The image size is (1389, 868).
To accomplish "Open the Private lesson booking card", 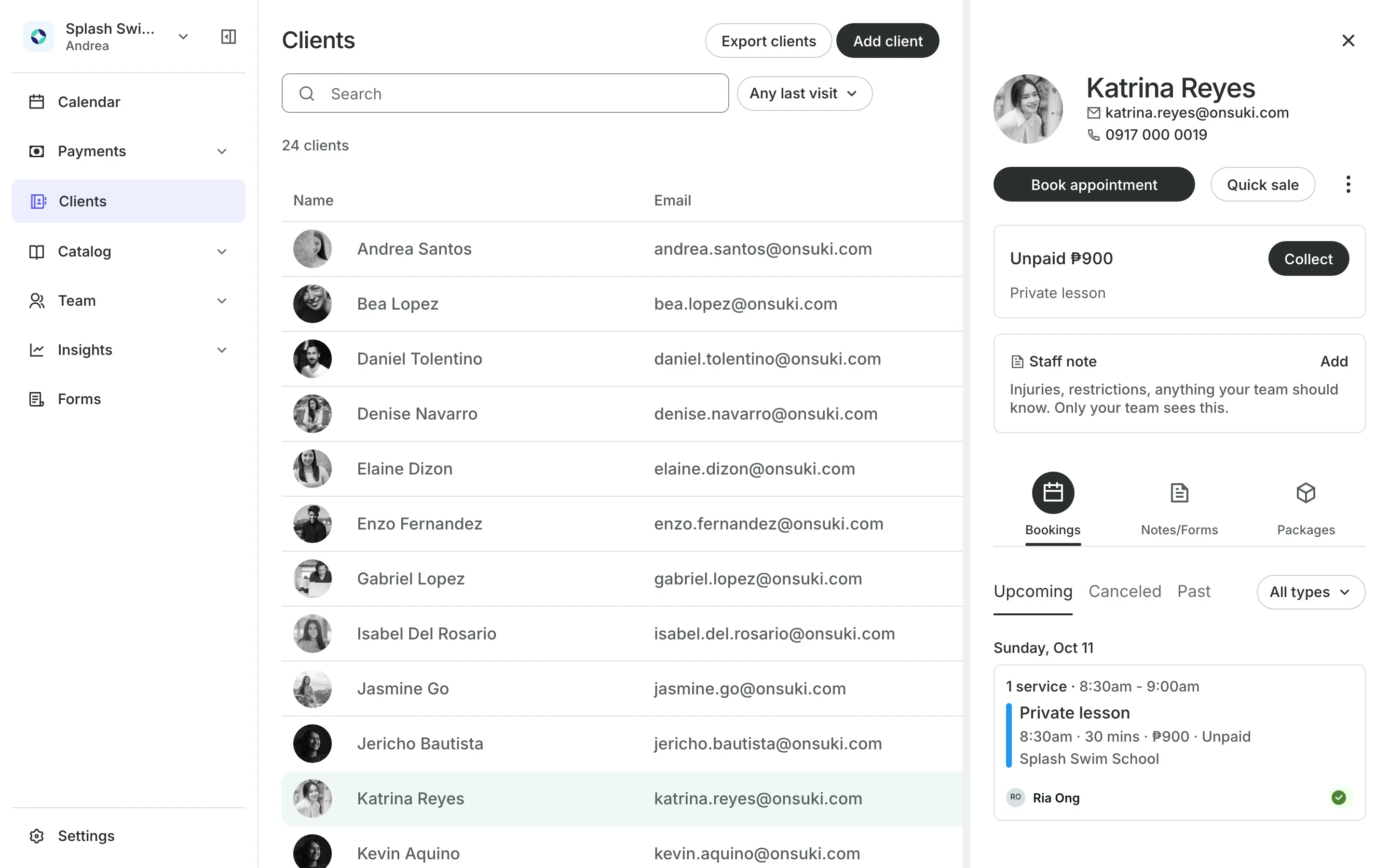I will pyautogui.click(x=1179, y=742).
